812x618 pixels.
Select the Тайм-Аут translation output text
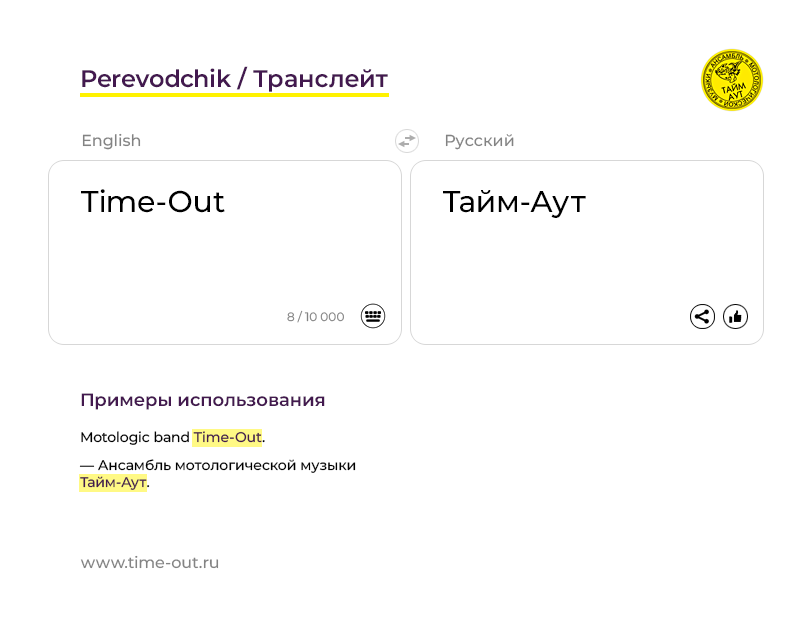[x=516, y=201]
